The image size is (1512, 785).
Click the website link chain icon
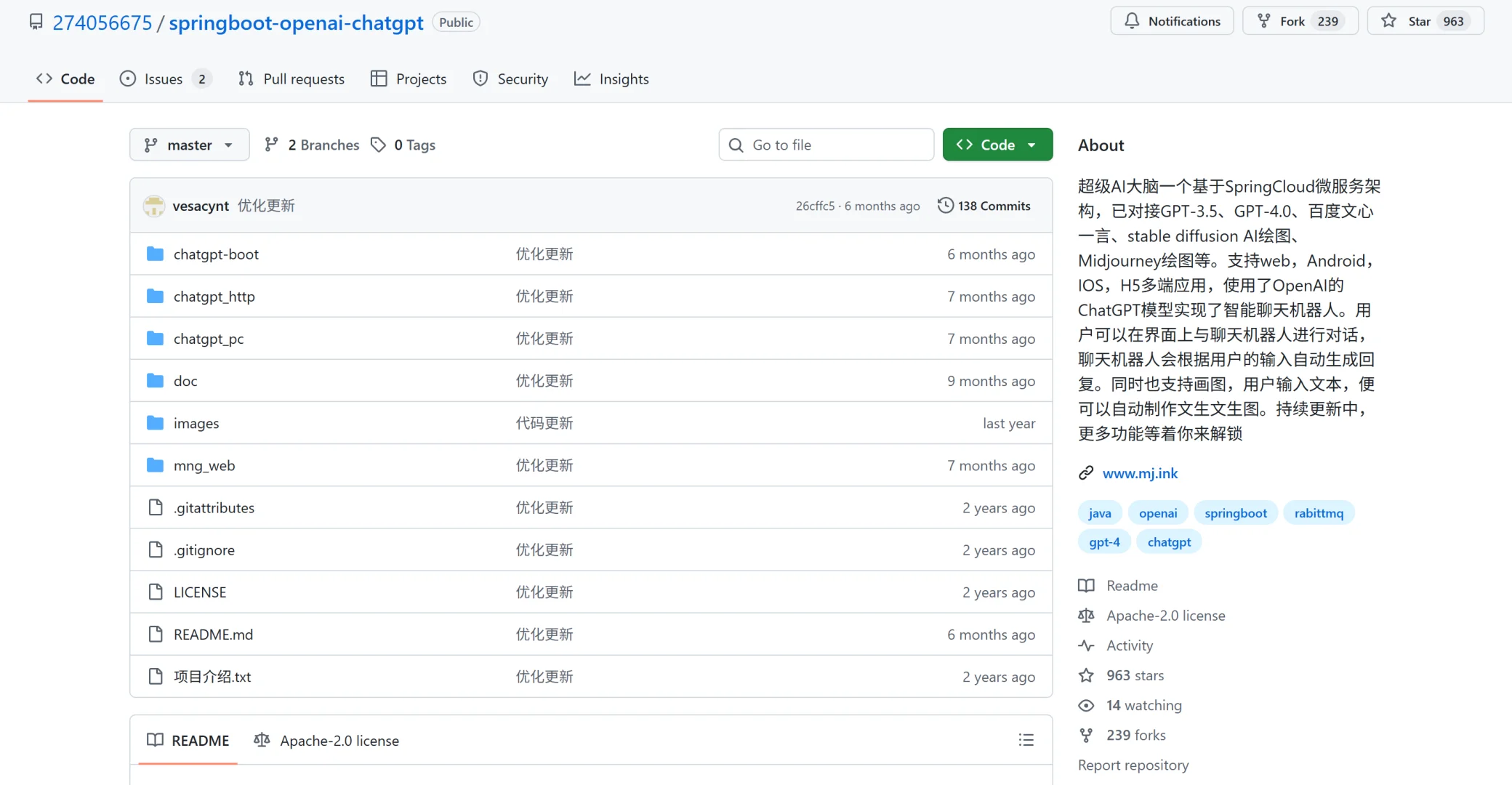tap(1086, 473)
